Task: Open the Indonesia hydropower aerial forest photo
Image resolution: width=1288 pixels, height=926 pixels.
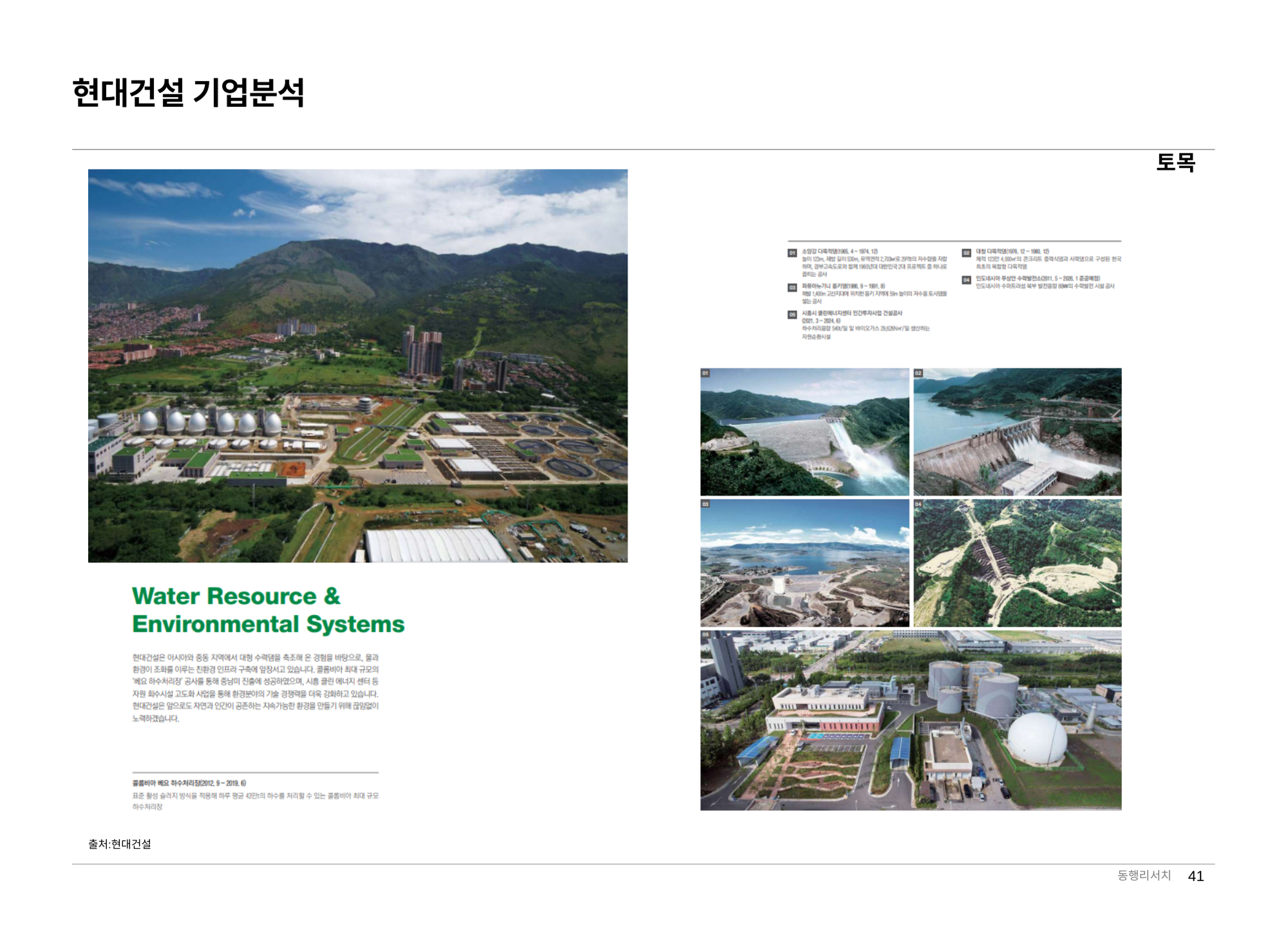Action: click(x=1018, y=563)
